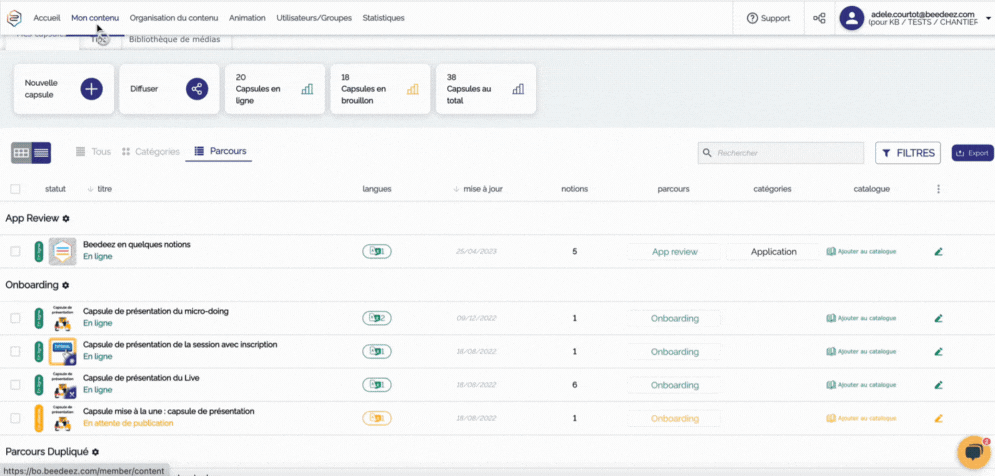Open the FILTRES filter panel

coord(908,153)
